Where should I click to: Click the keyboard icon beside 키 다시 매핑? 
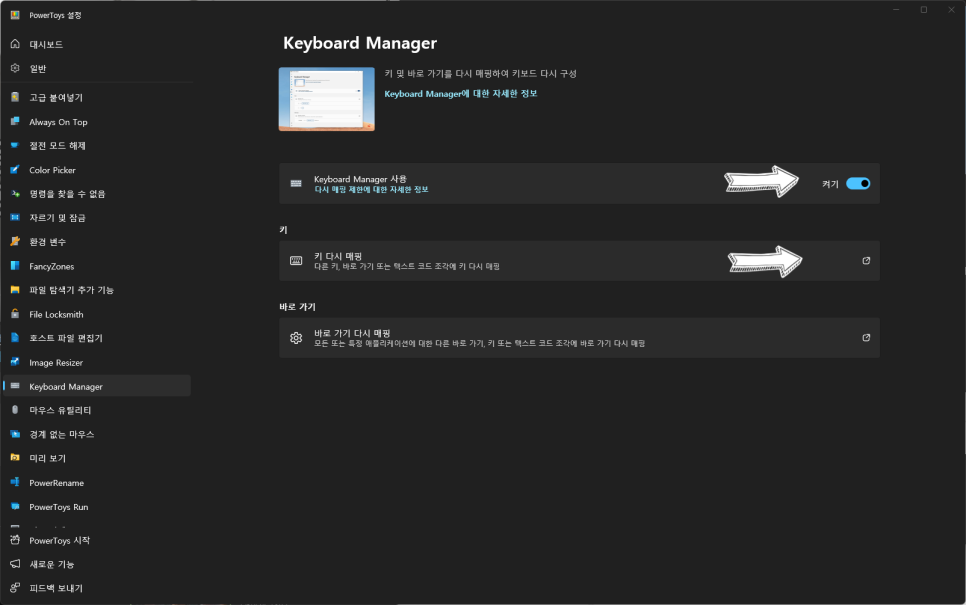[296, 261]
